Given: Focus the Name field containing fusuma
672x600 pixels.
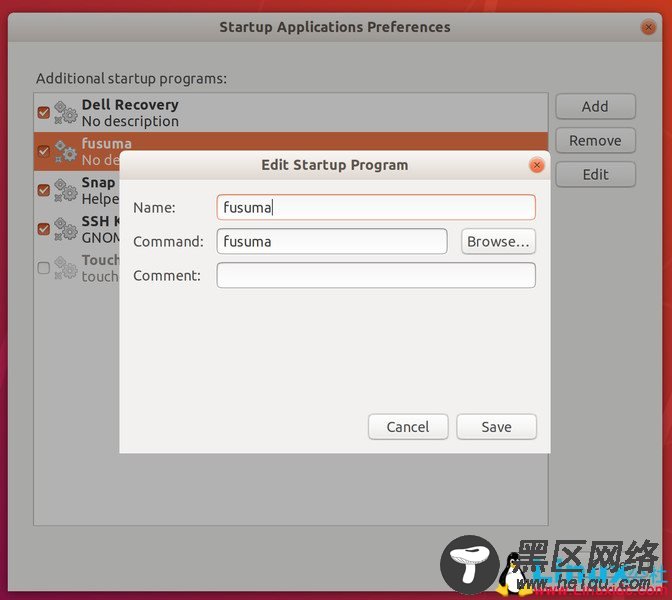Looking at the screenshot, I should tap(376, 207).
